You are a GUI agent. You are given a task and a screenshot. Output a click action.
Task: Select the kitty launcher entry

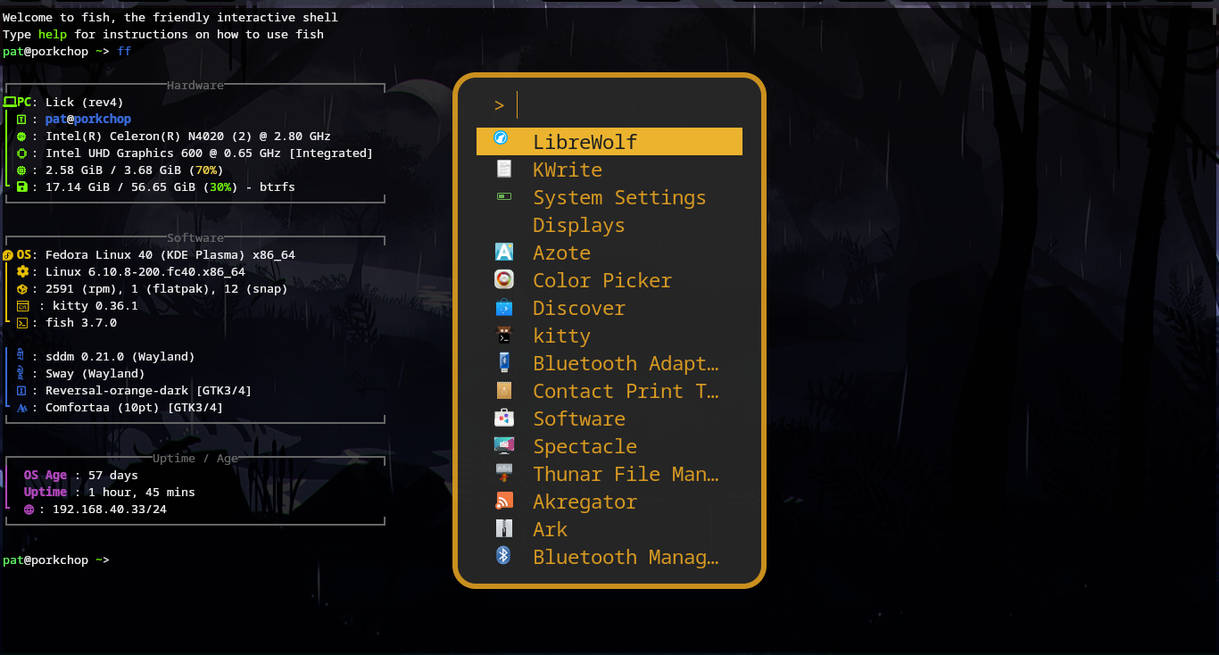coord(609,335)
